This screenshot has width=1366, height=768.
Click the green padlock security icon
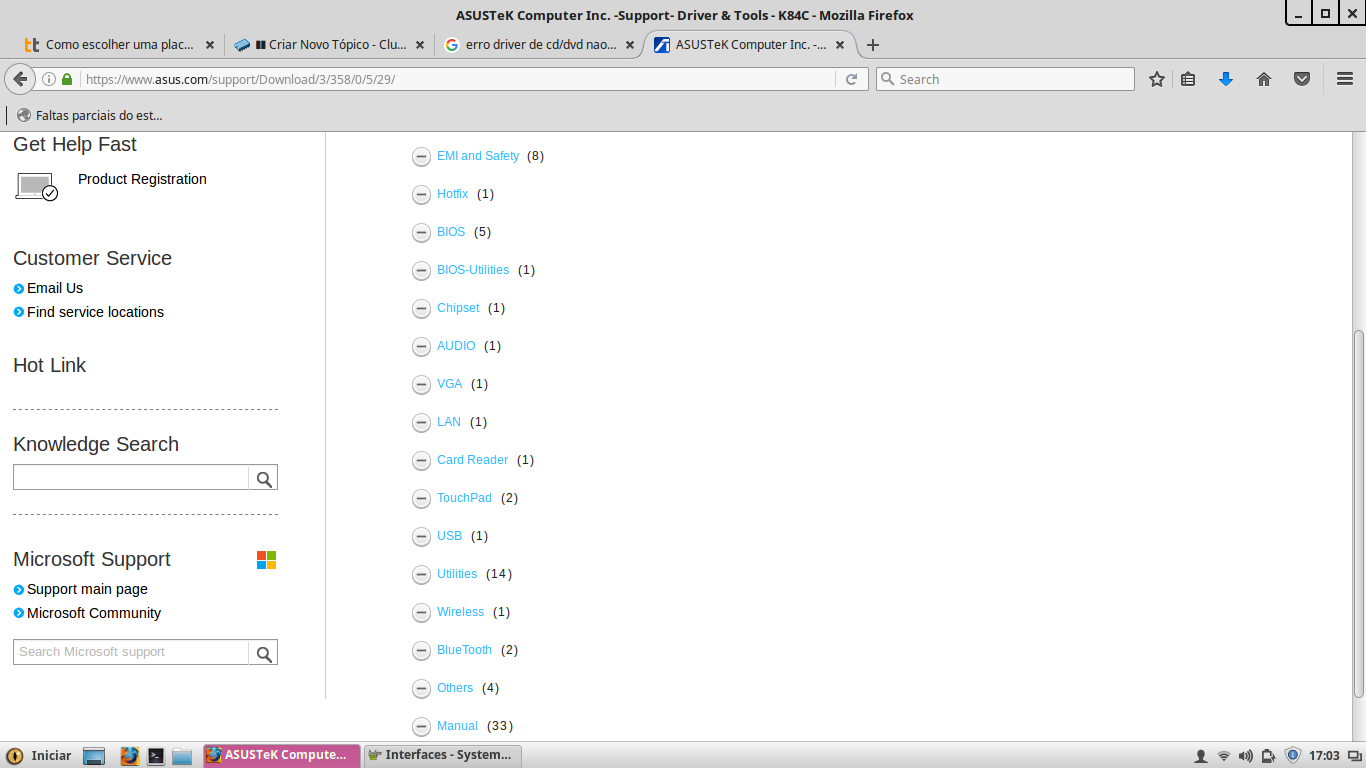pos(67,79)
